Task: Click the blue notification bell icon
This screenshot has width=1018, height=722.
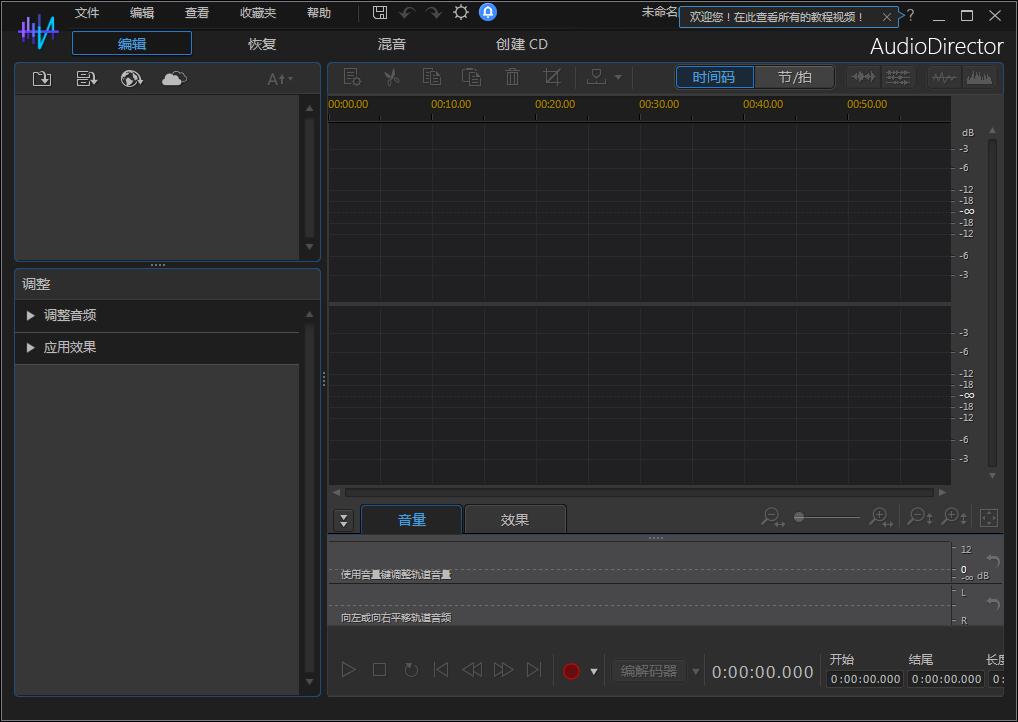Action: 488,12
